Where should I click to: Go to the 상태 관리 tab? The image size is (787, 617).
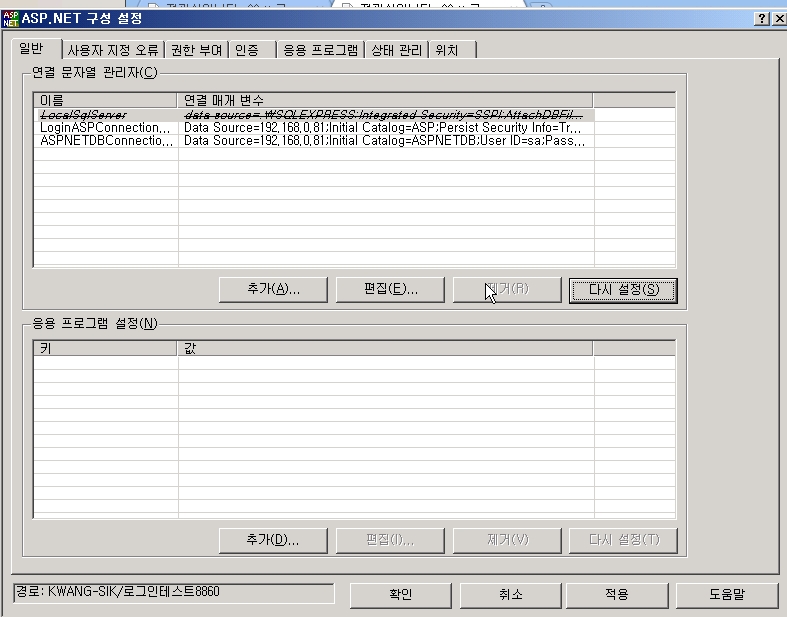coord(397,50)
